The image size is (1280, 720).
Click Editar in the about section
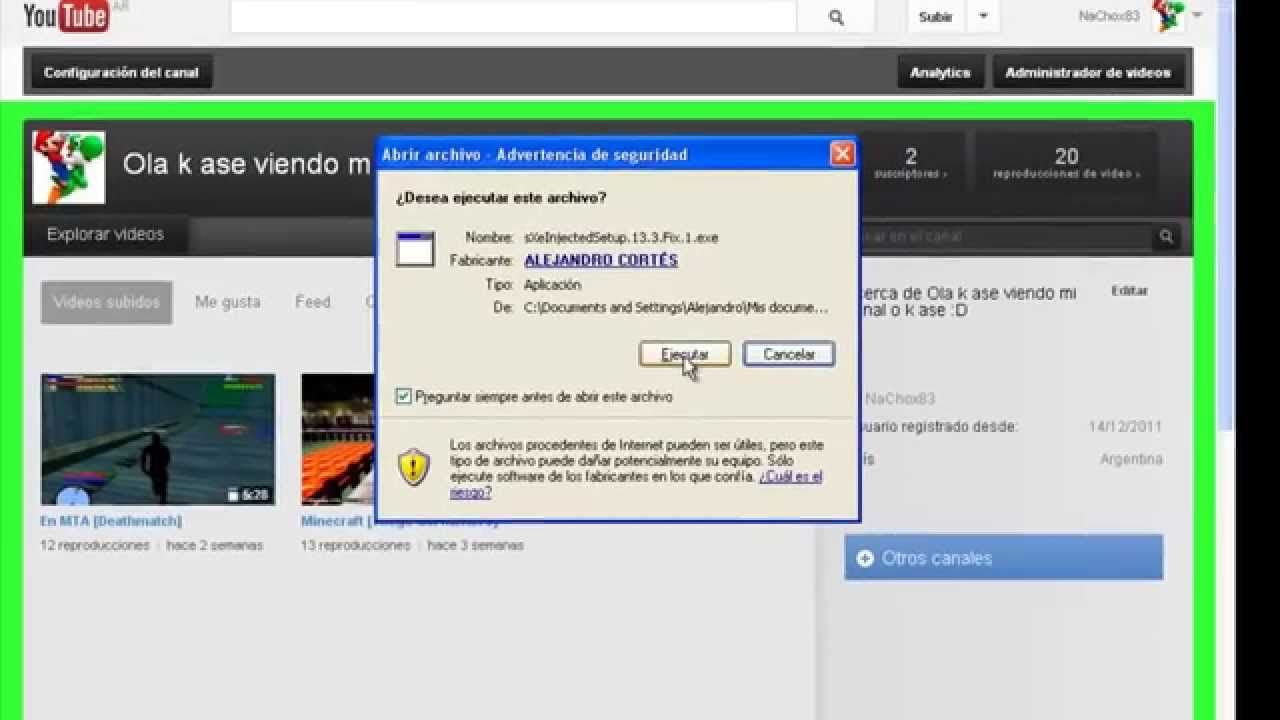pos(1129,291)
